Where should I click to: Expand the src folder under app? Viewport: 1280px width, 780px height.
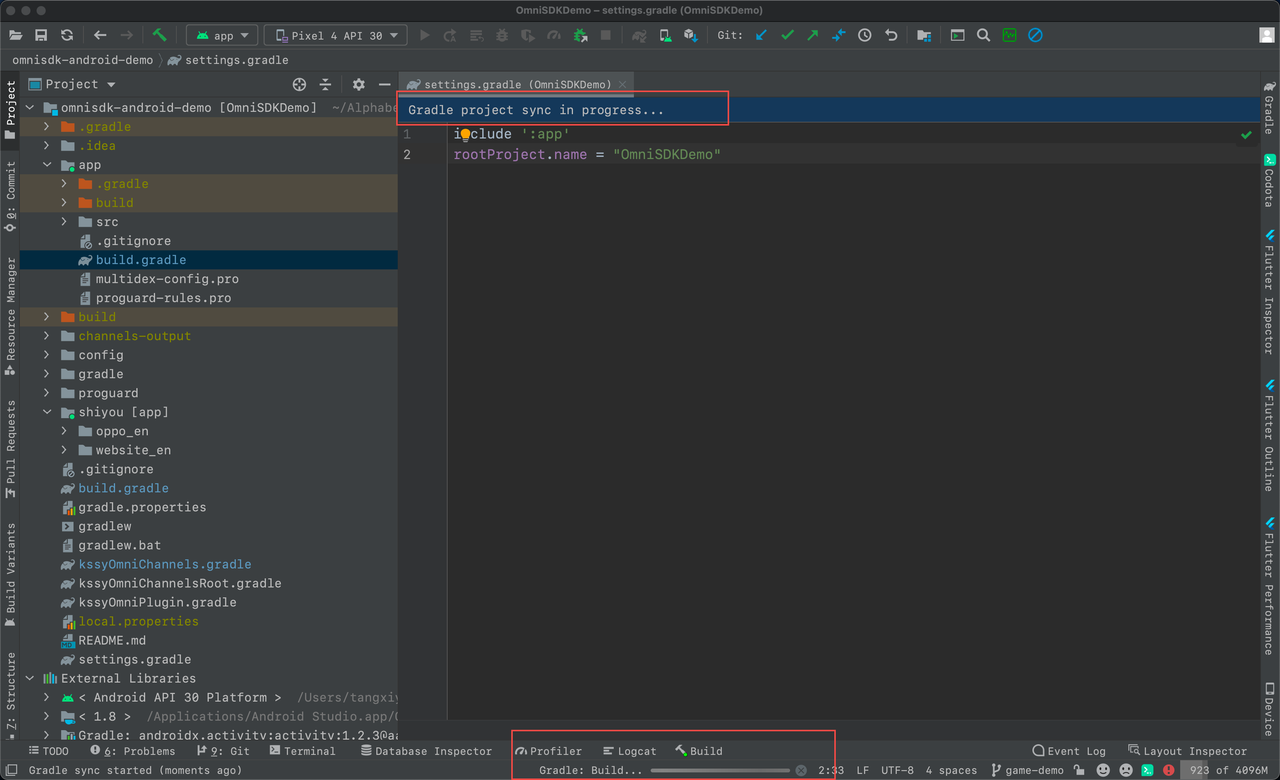point(64,221)
